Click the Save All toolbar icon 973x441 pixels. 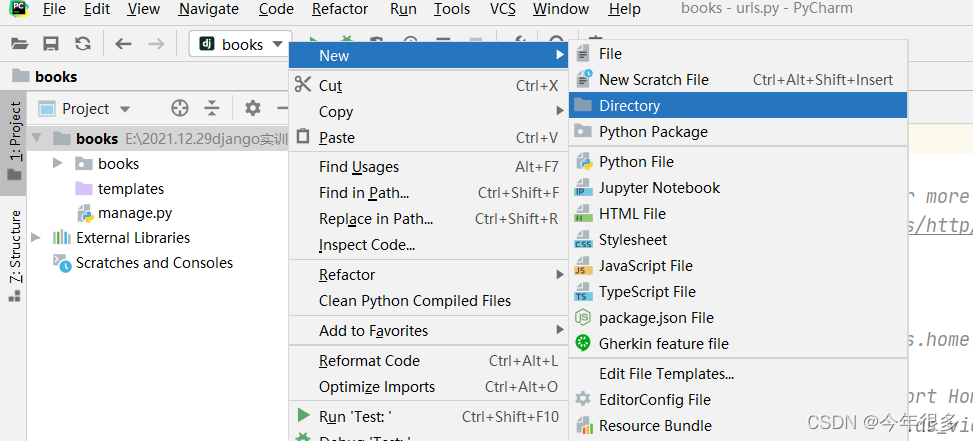coord(51,44)
